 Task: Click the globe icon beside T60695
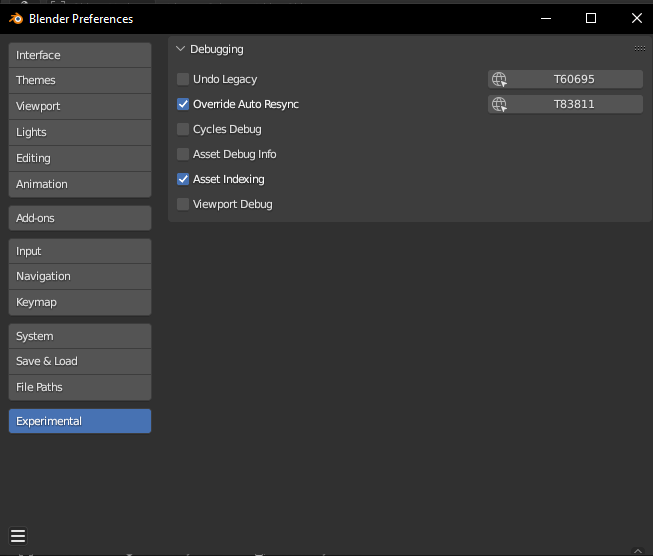point(499,79)
